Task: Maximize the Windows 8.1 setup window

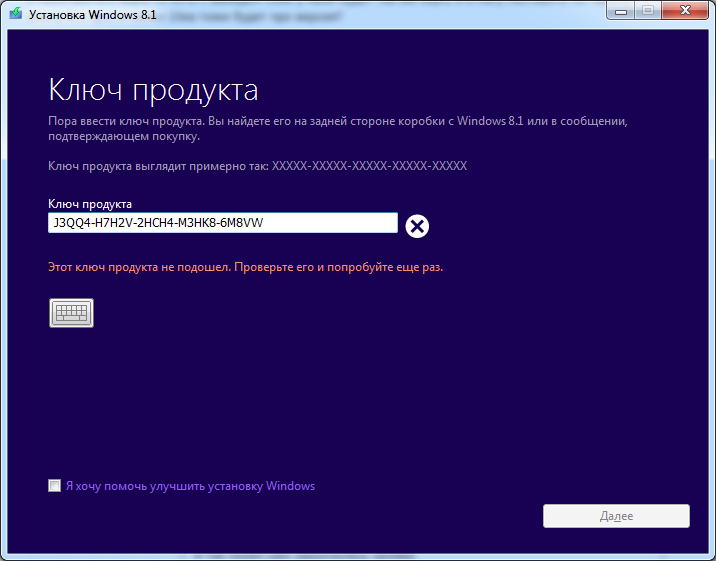Action: pyautogui.click(x=647, y=11)
